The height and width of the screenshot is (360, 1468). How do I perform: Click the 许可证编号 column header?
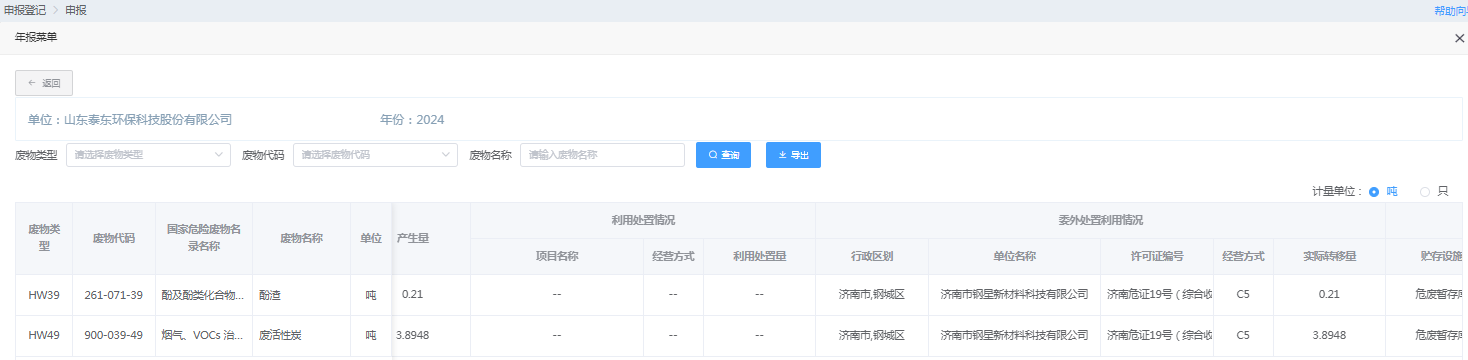(x=1157, y=256)
